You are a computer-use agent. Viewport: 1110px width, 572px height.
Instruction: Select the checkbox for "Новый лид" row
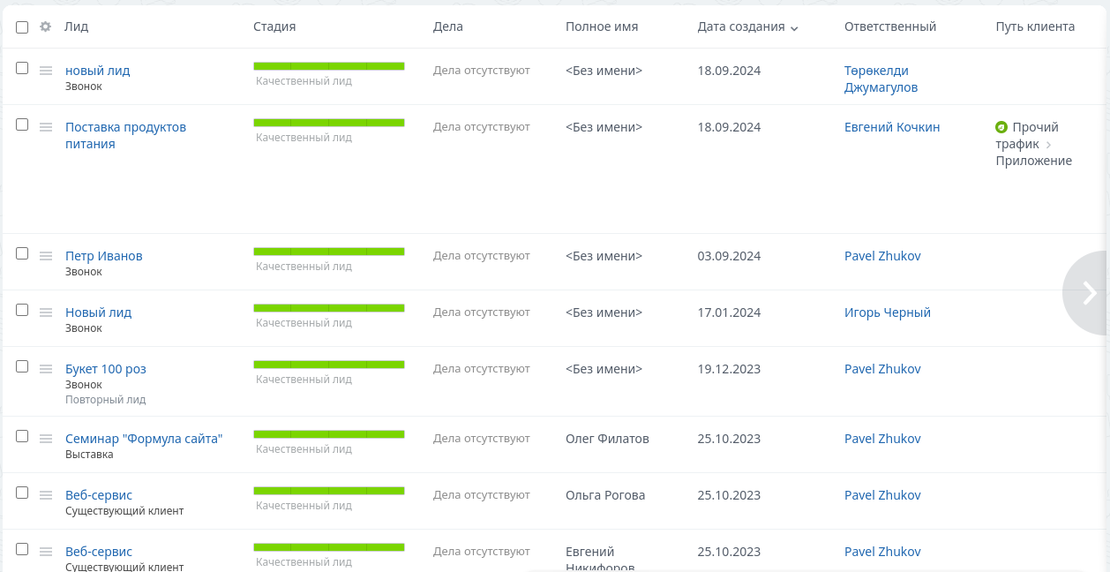point(22,310)
